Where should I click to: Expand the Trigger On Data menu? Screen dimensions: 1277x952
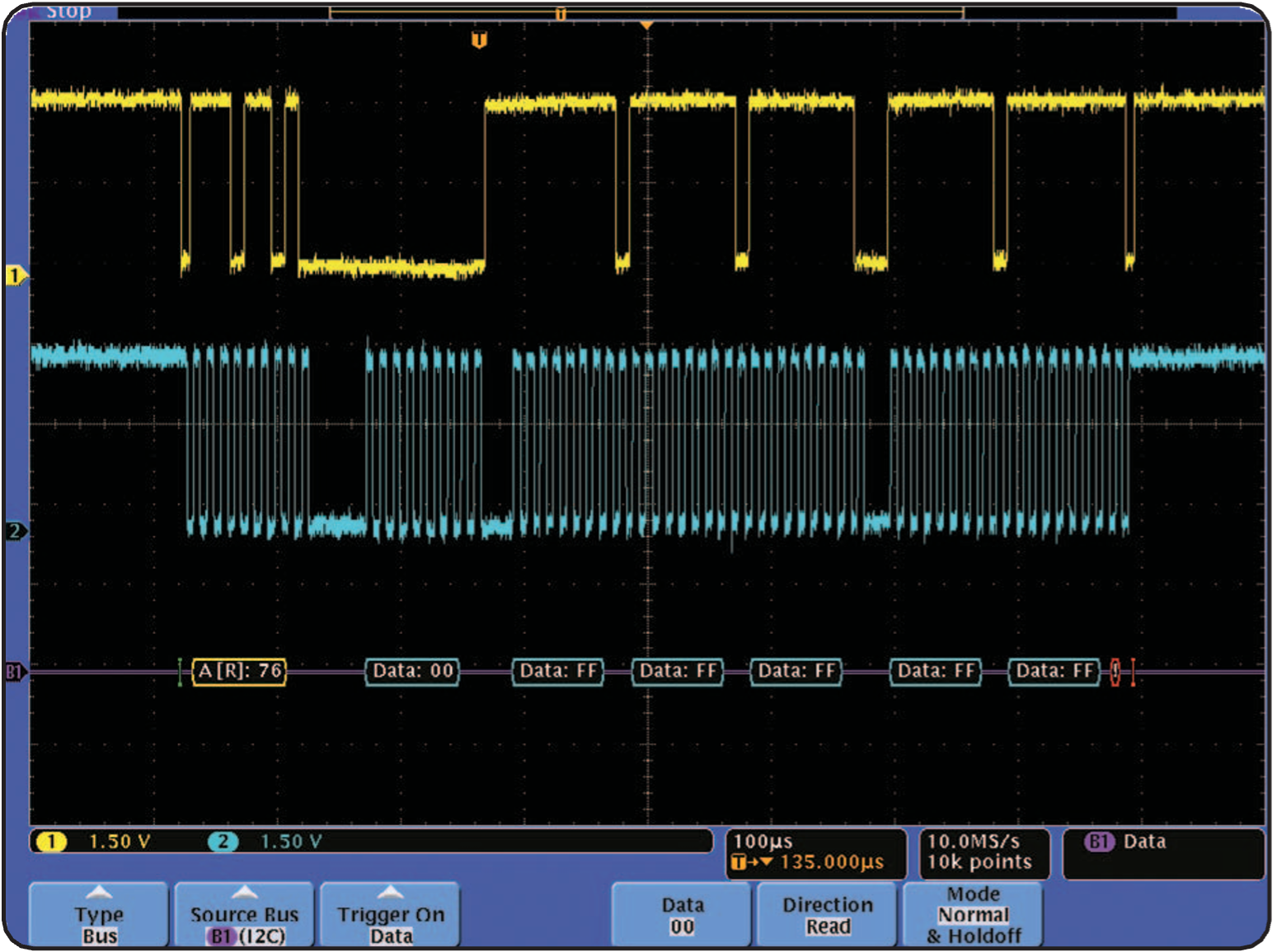coord(390,915)
